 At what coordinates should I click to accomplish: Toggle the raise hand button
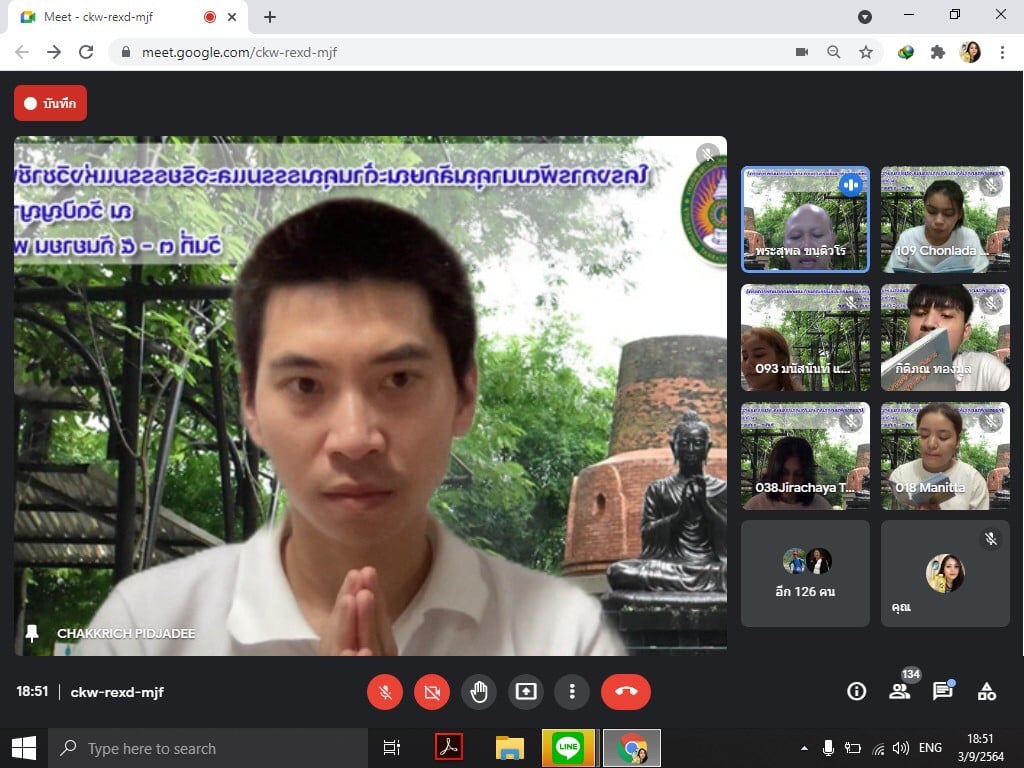click(x=479, y=691)
